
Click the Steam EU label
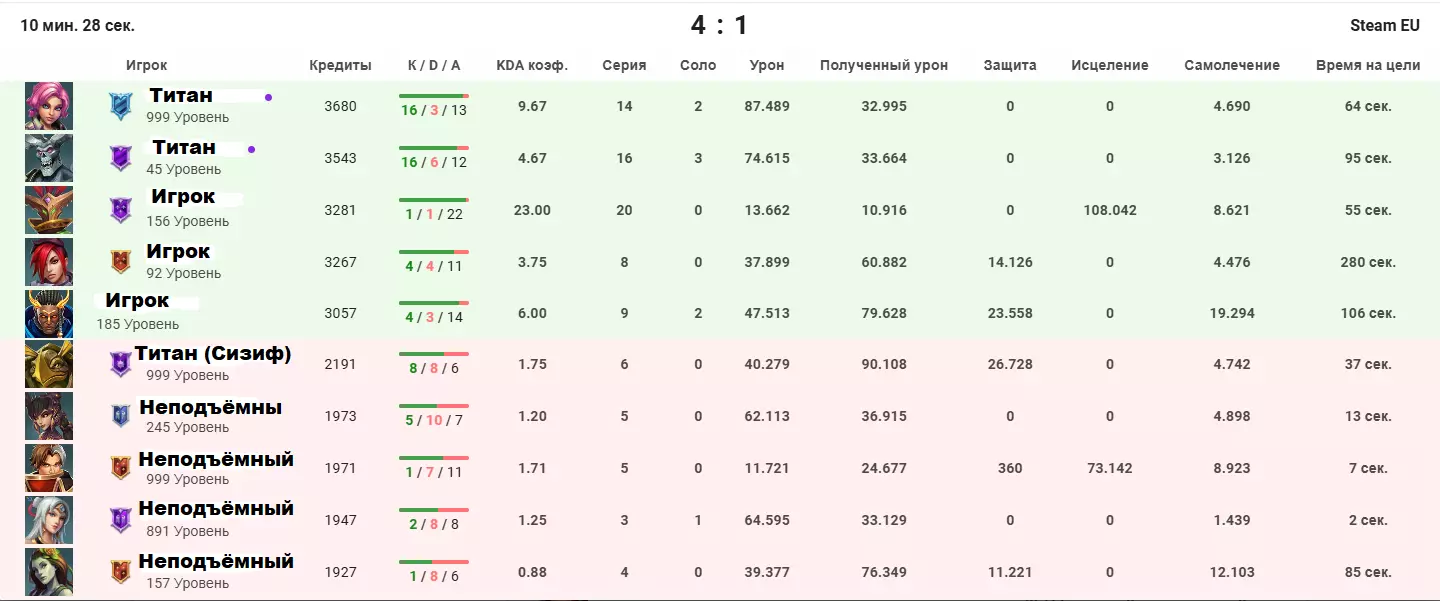coord(1385,25)
